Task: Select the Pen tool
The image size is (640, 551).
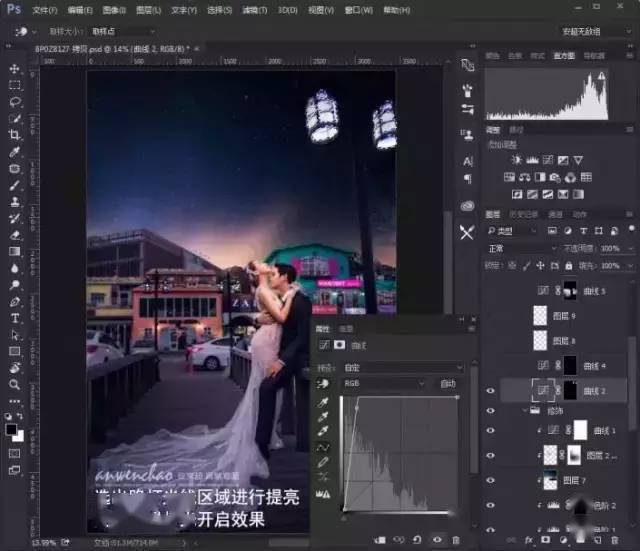Action: coord(14,302)
